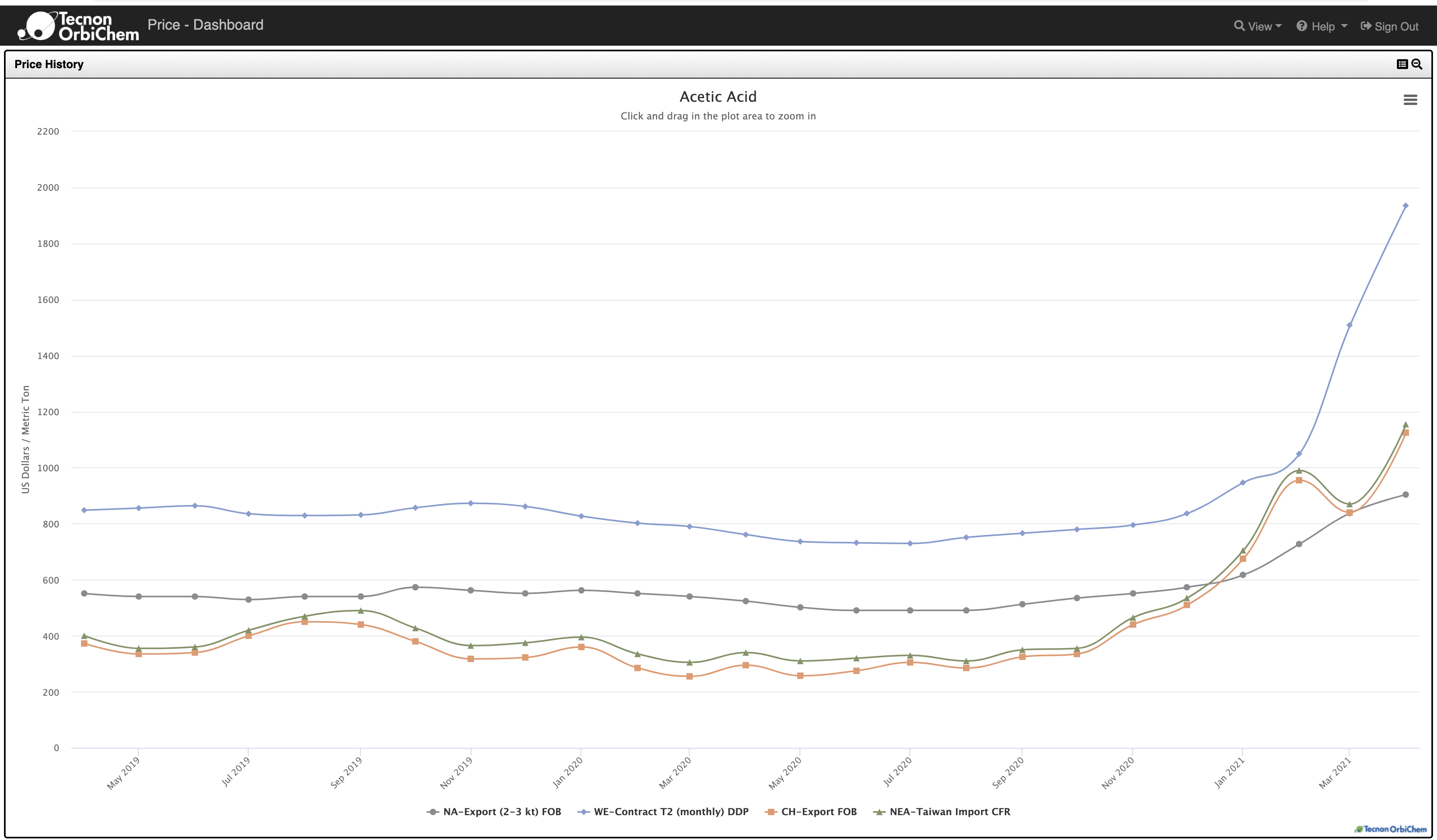The image size is (1437, 840).
Task: Click the Price - Dashboard title
Action: [x=205, y=24]
